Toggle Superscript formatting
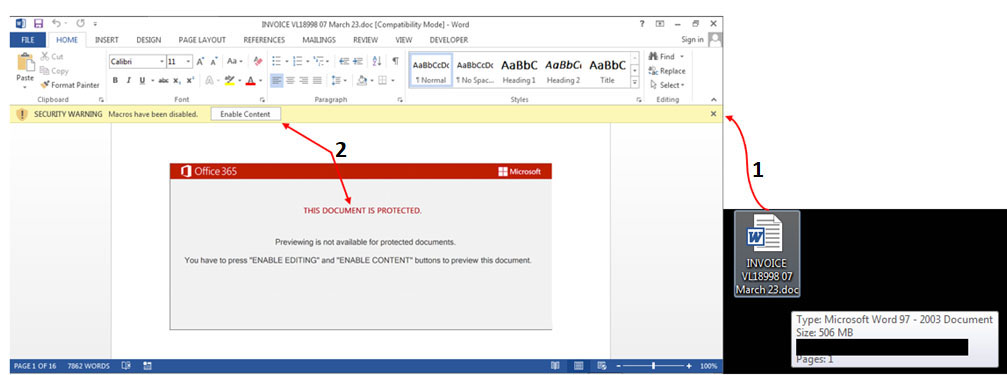The image size is (1007, 375). (x=189, y=80)
